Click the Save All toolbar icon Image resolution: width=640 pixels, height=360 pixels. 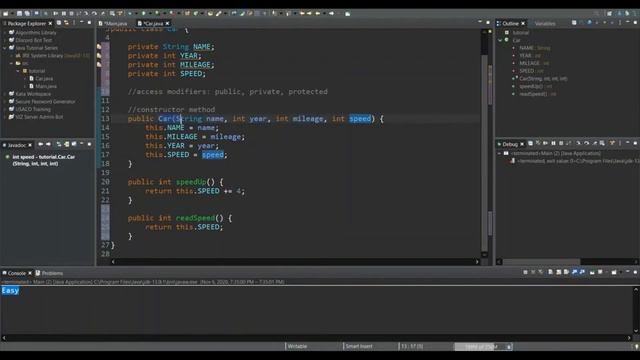pos(27,13)
